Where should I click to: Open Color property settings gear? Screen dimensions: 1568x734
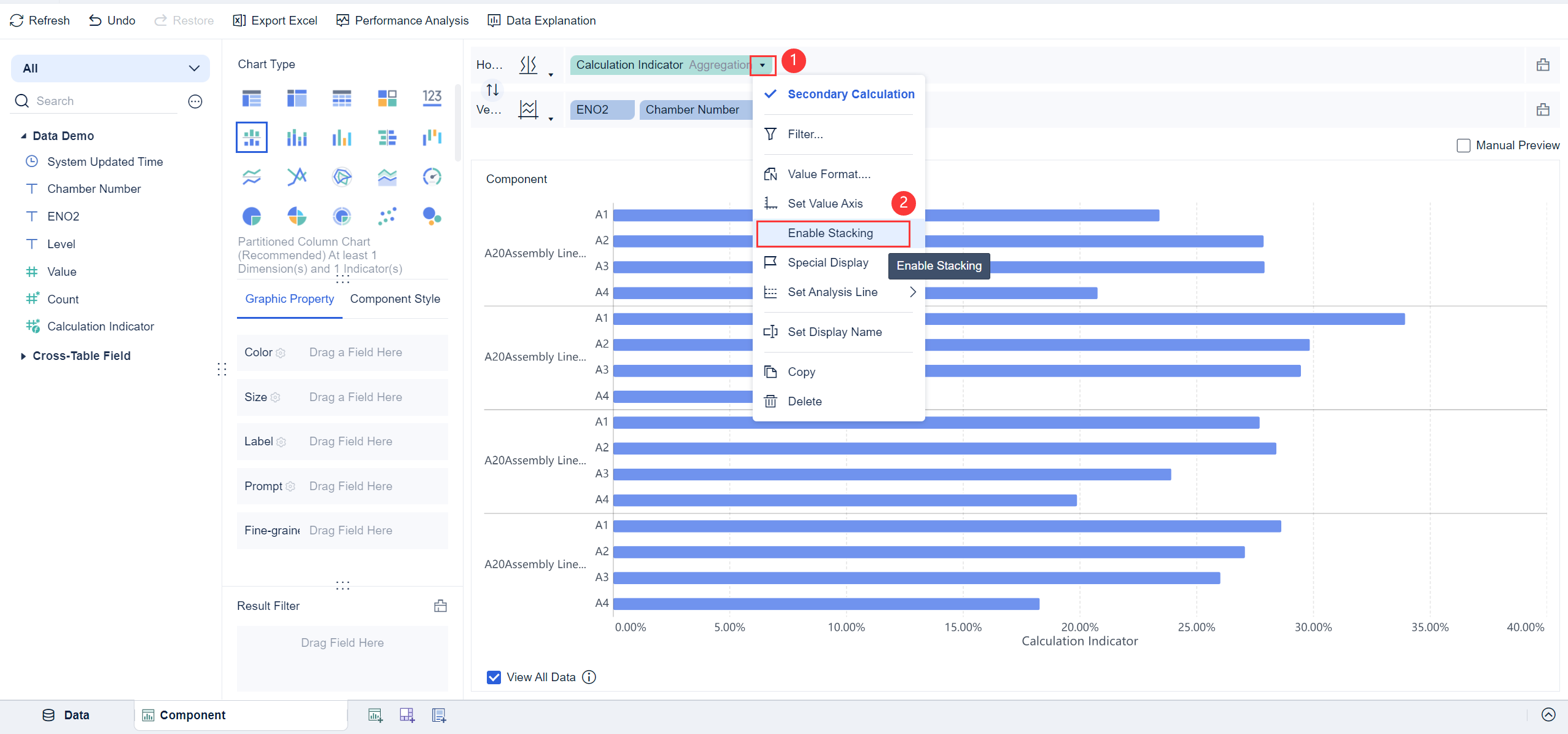tap(281, 353)
